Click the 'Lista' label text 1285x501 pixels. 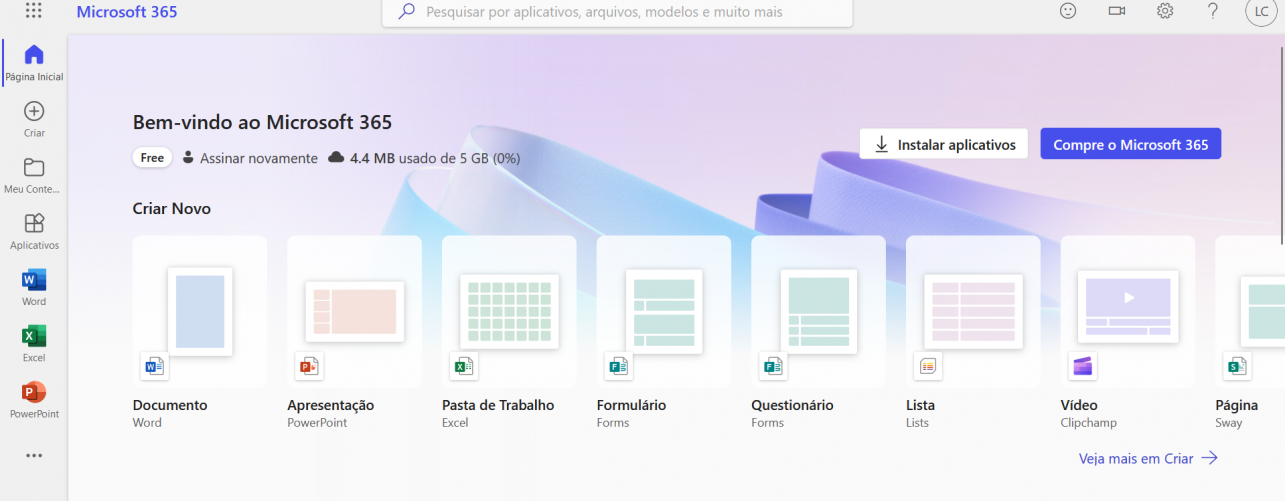[921, 405]
